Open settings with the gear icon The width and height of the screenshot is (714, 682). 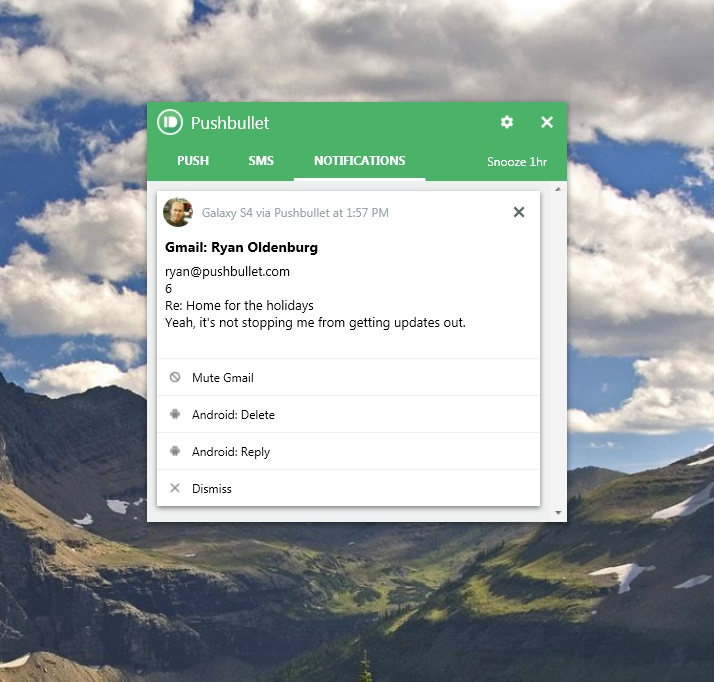click(507, 122)
